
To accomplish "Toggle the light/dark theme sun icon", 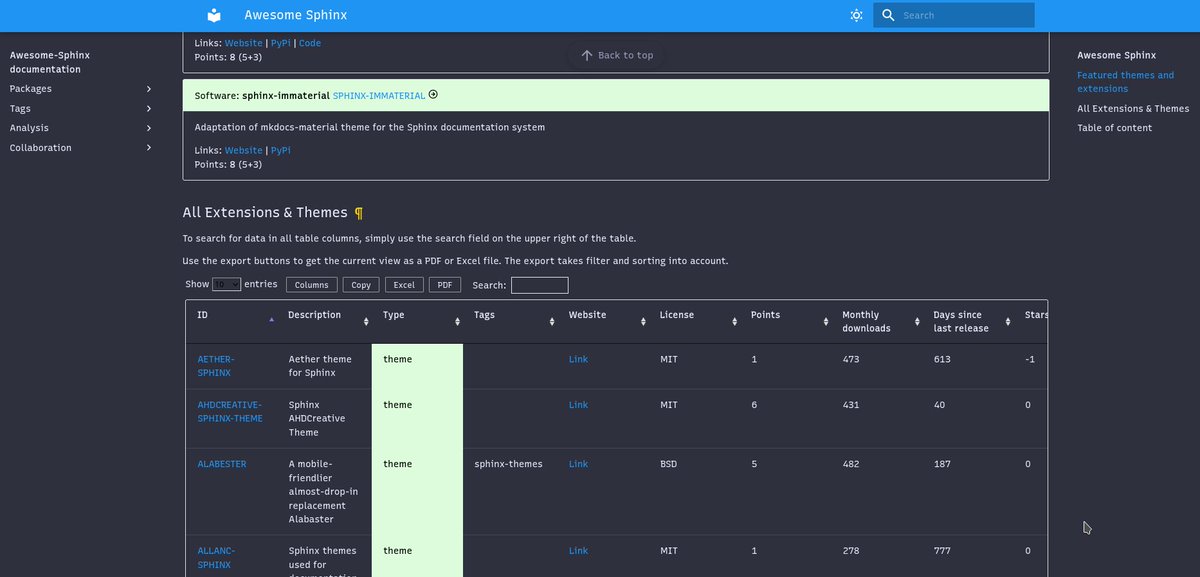I will pos(856,15).
